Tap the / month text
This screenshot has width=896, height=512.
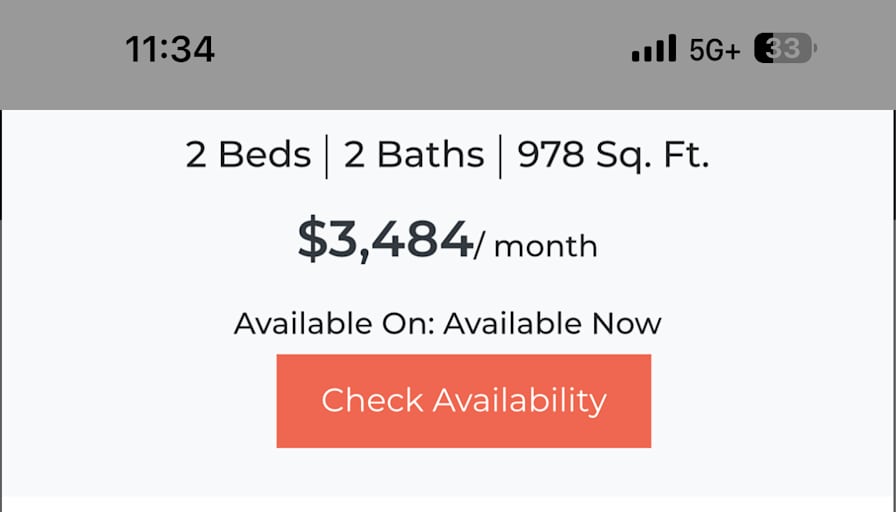point(536,246)
